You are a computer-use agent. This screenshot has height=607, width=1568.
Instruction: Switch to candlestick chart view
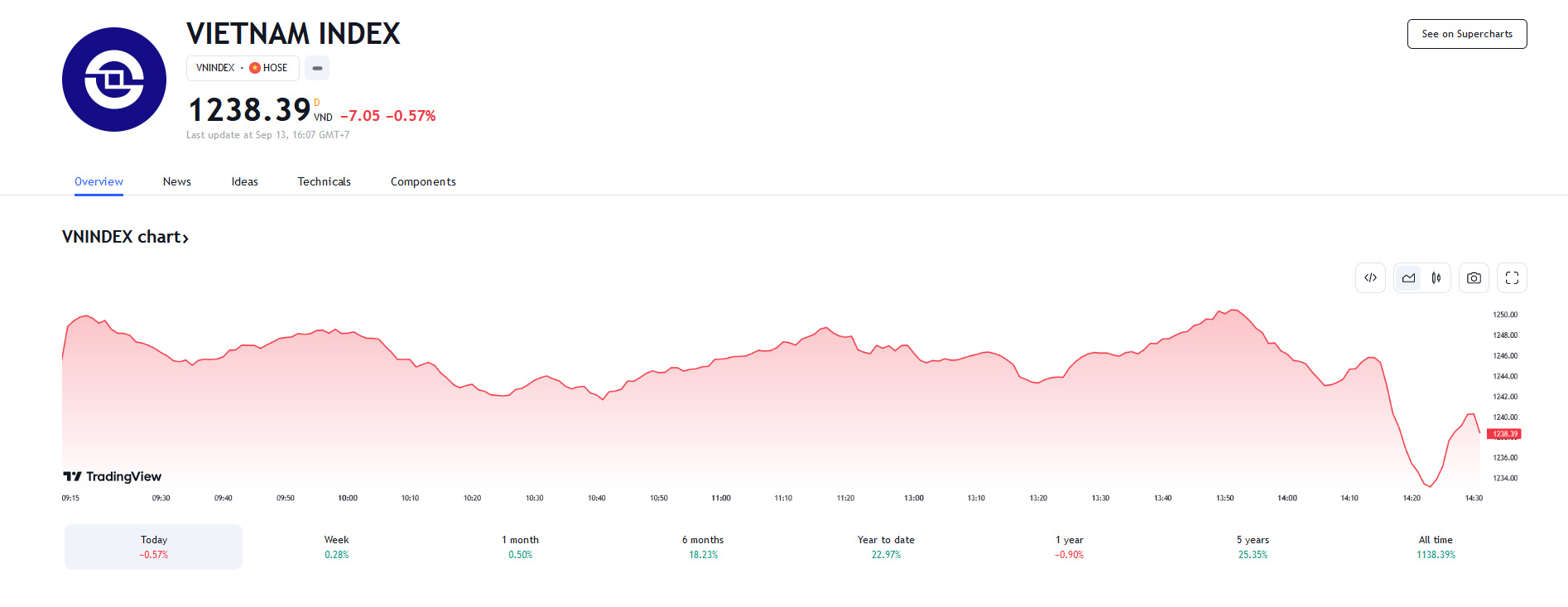[x=1436, y=278]
